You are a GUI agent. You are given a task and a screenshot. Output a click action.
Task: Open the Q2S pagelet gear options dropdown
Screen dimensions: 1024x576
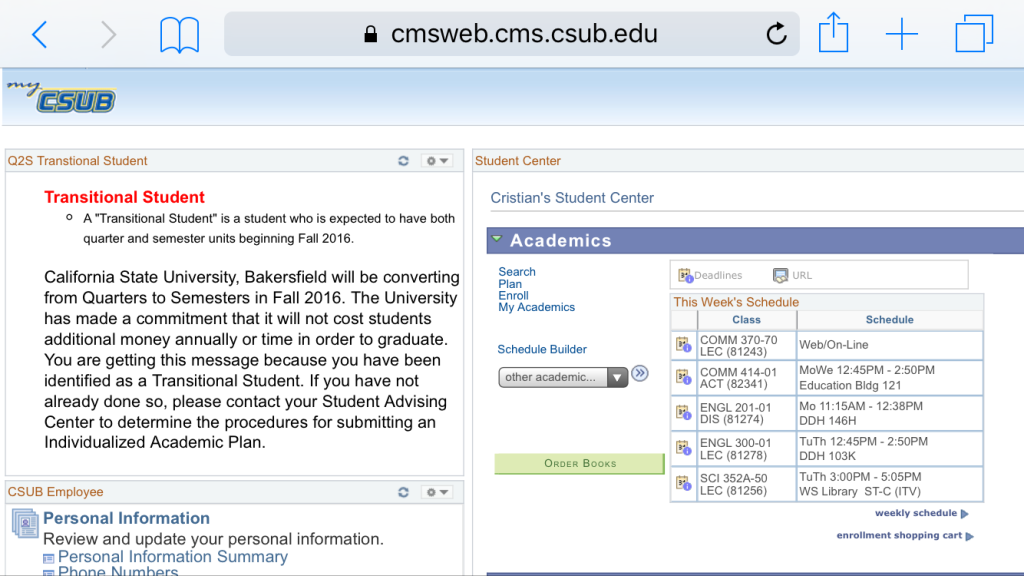tap(437, 161)
